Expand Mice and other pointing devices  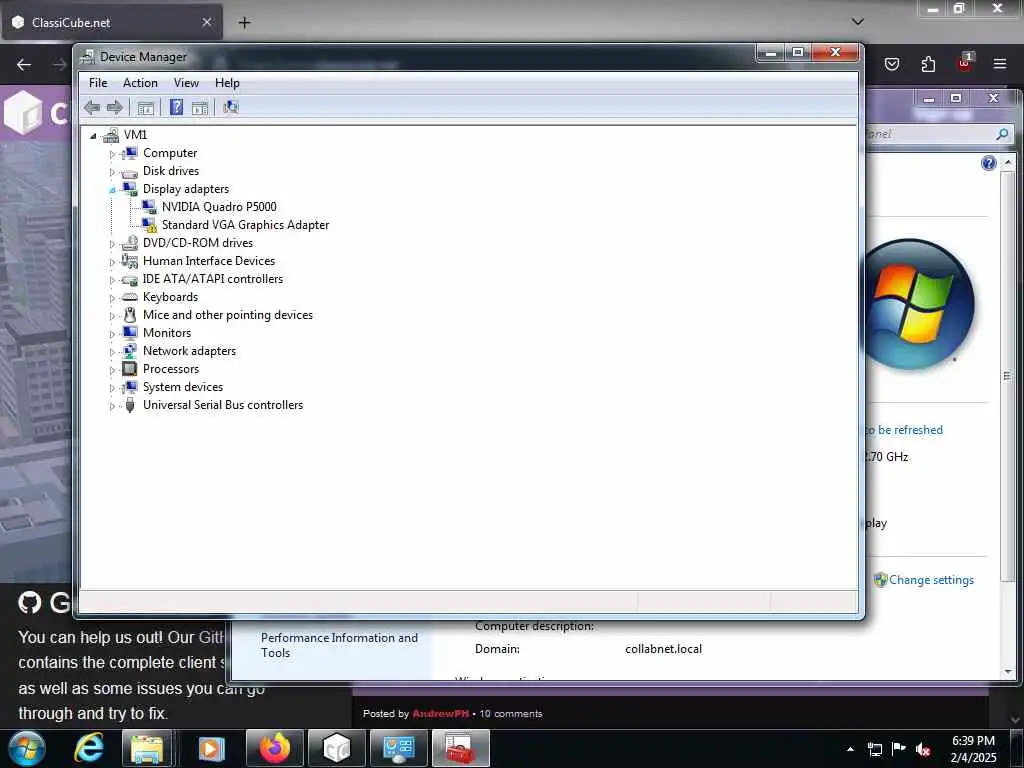tap(112, 316)
